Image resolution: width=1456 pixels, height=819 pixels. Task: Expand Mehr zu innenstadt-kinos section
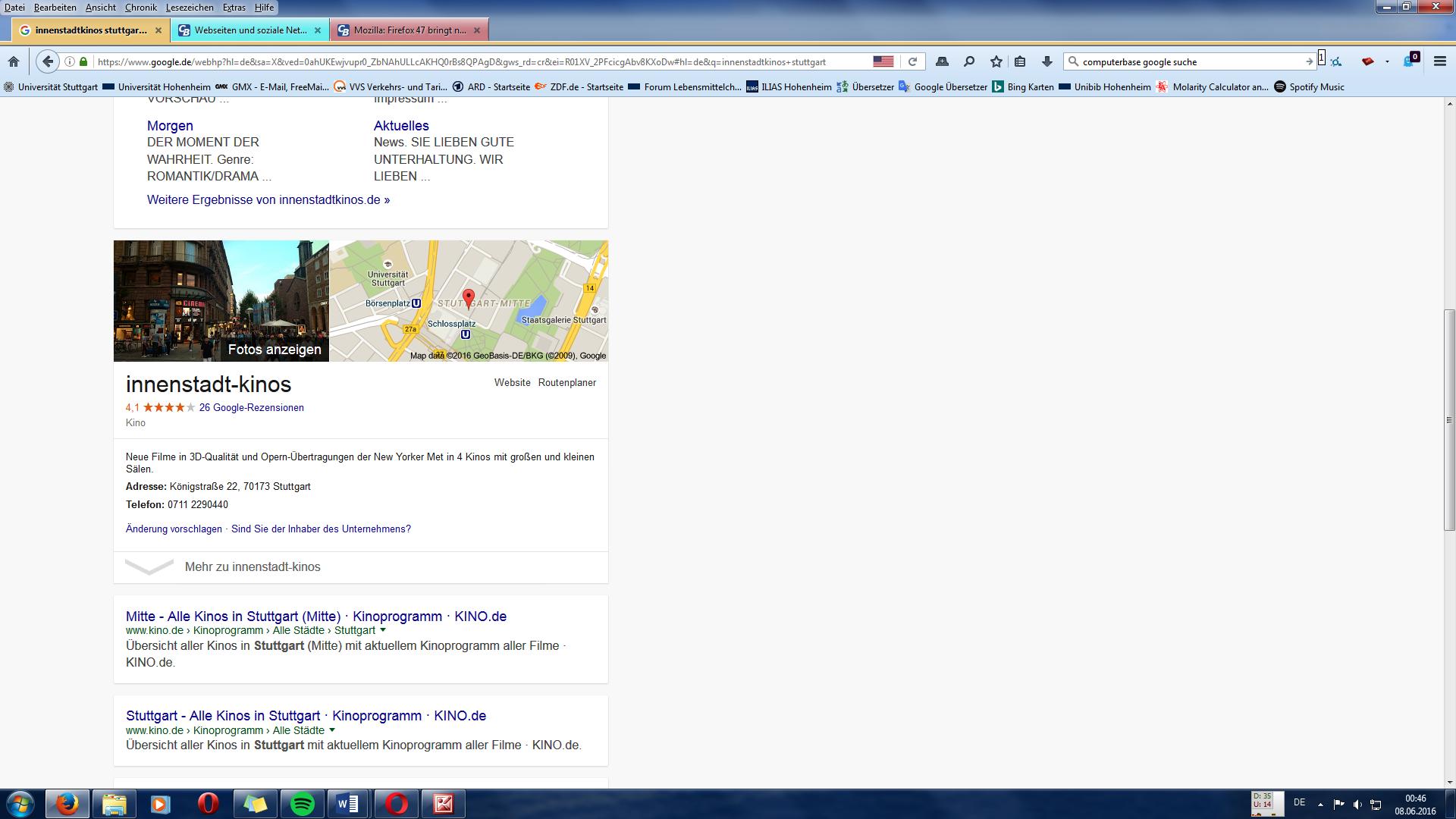tap(252, 567)
